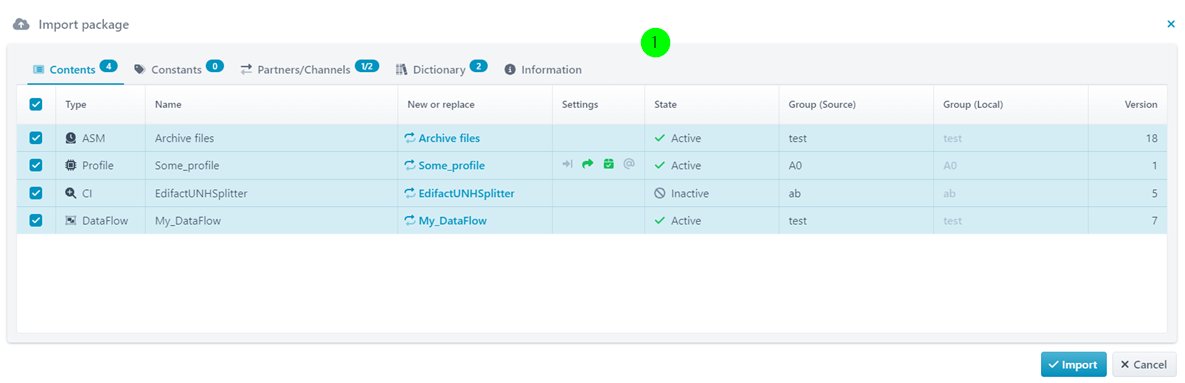Click the CI magnifier icon

point(71,193)
